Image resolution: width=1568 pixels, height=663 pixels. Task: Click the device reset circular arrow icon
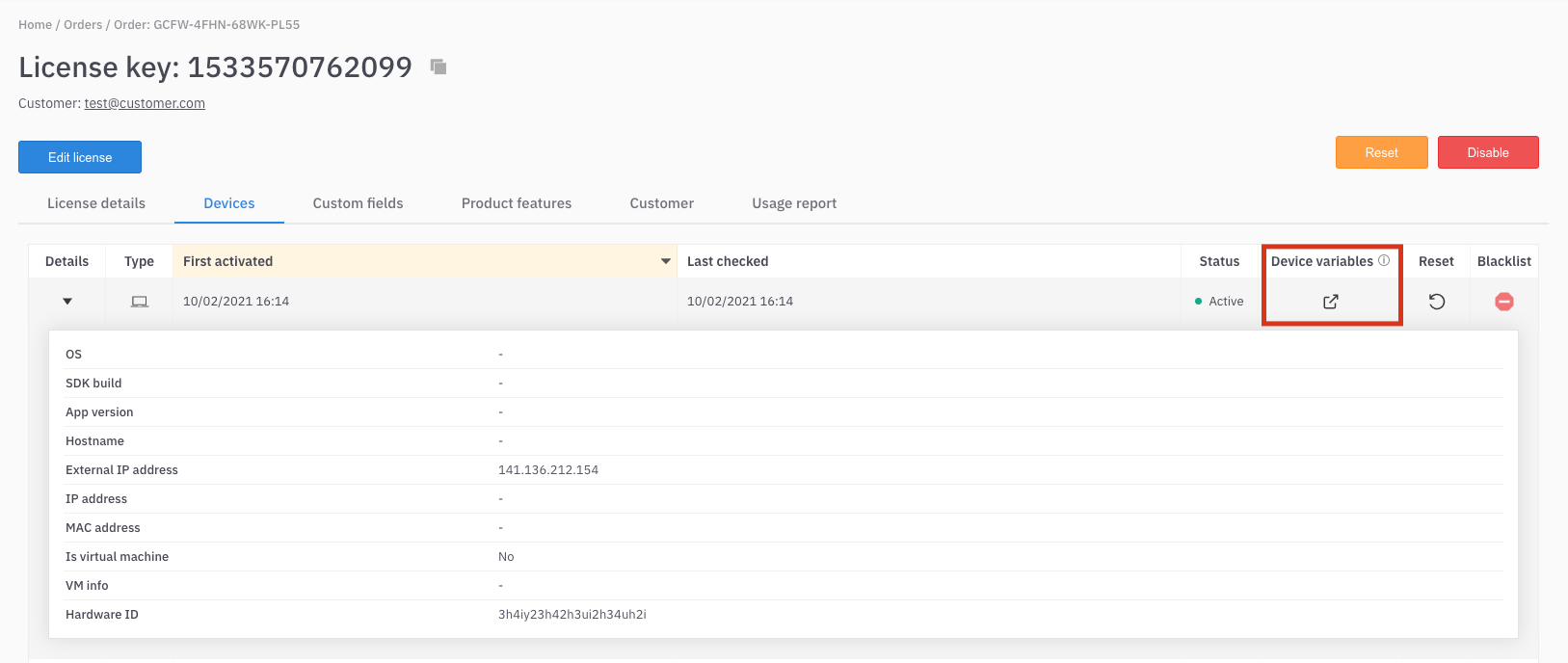1436,302
